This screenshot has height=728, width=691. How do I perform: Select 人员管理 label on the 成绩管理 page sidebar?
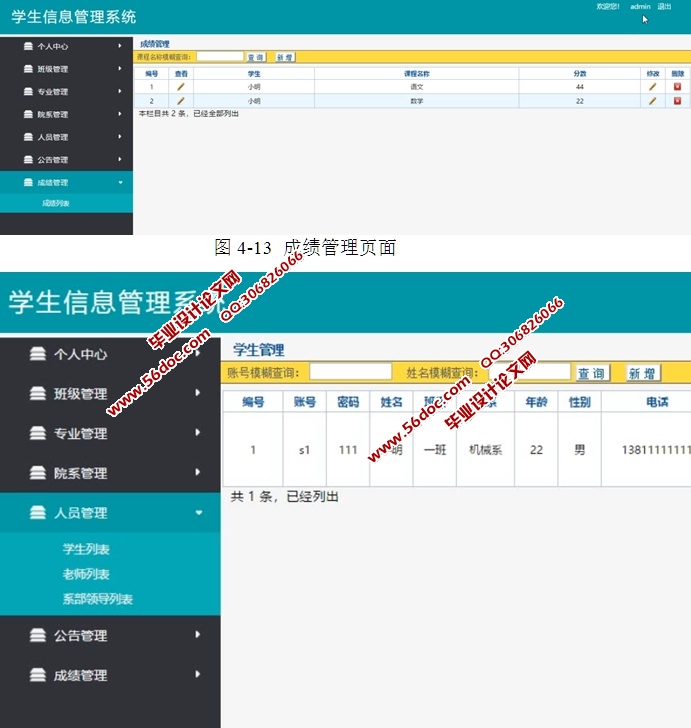[52, 137]
